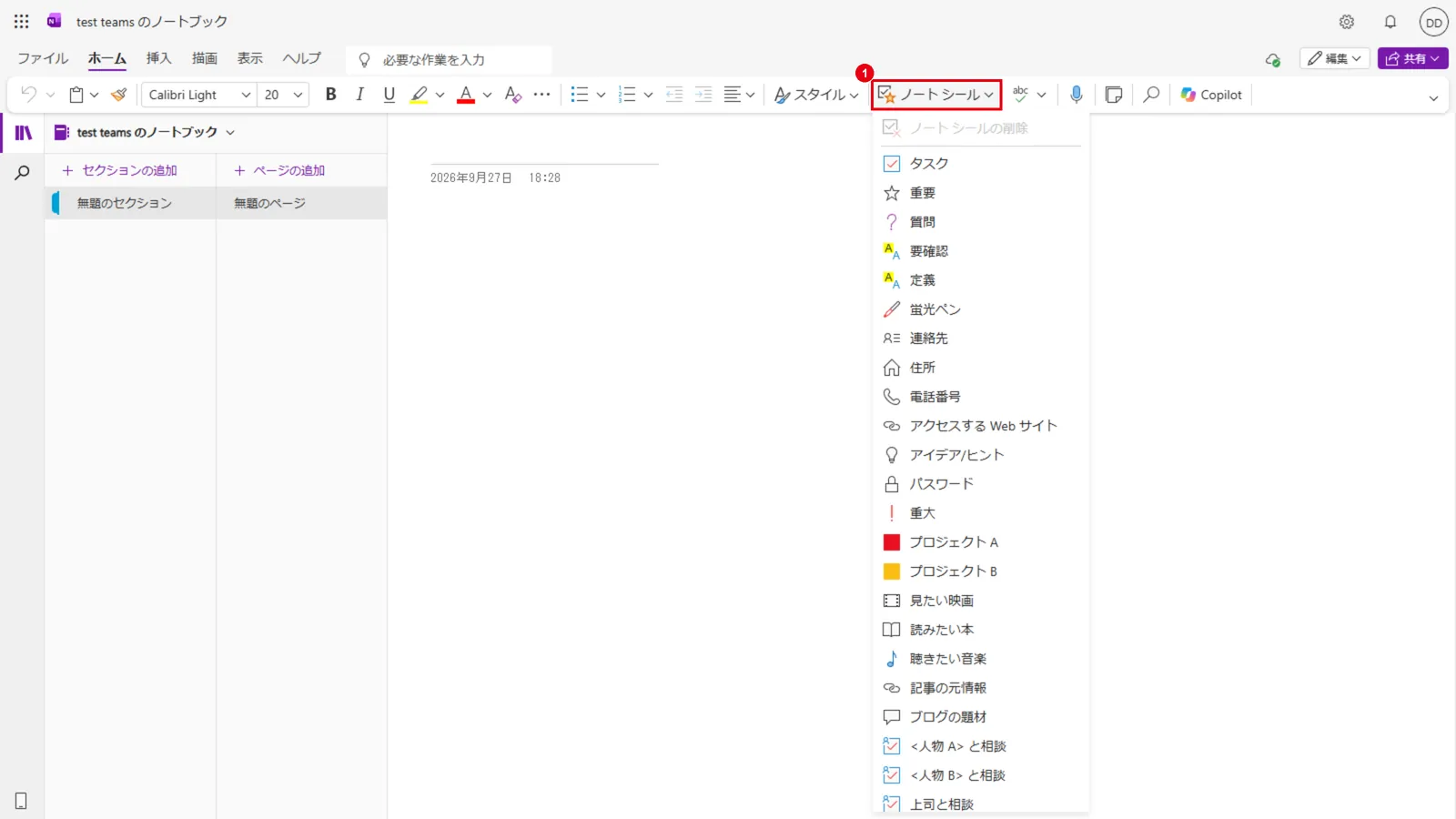Open the notifications bell
Viewport: 1456px width, 819px height.
[1390, 22]
